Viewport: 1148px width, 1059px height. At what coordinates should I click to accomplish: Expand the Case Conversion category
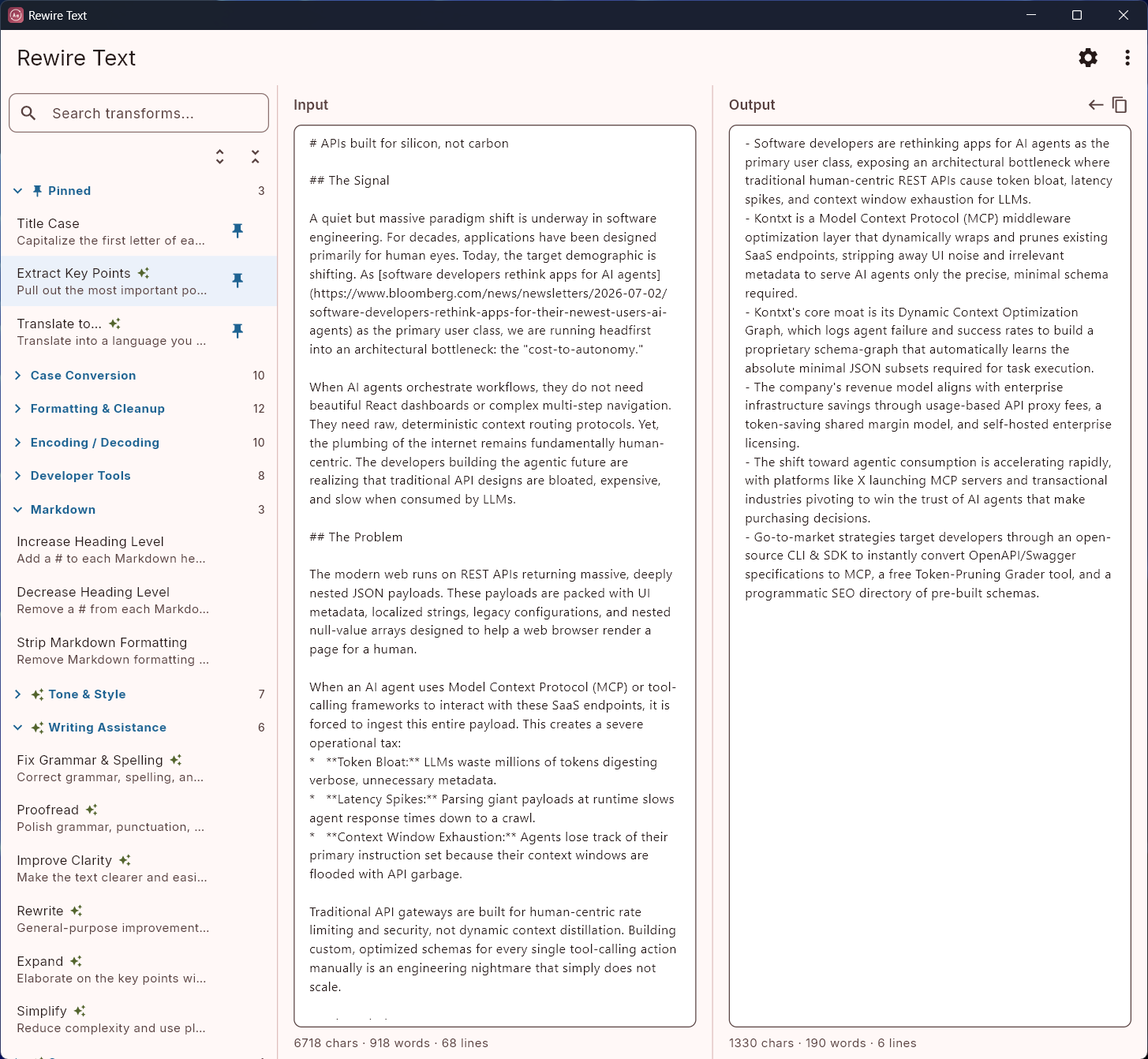click(139, 376)
